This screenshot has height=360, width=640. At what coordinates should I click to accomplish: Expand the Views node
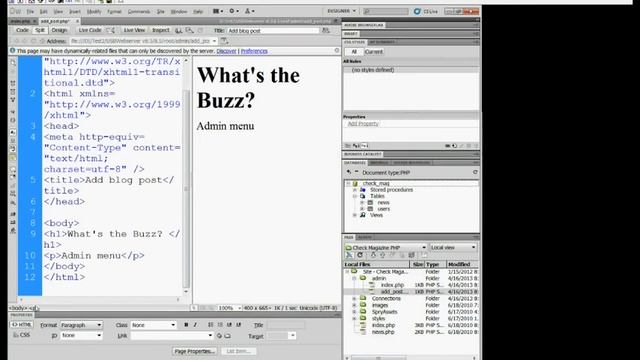pos(354,215)
